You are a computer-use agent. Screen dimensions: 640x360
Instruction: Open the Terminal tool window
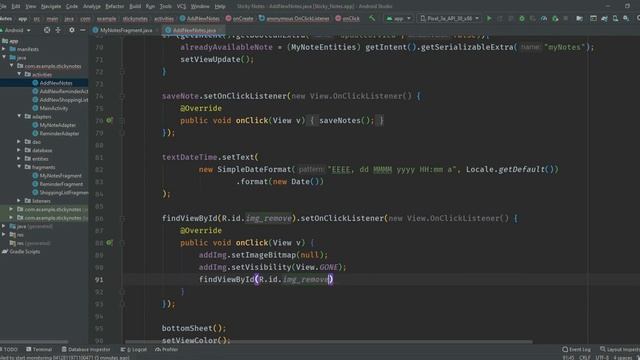(39, 349)
